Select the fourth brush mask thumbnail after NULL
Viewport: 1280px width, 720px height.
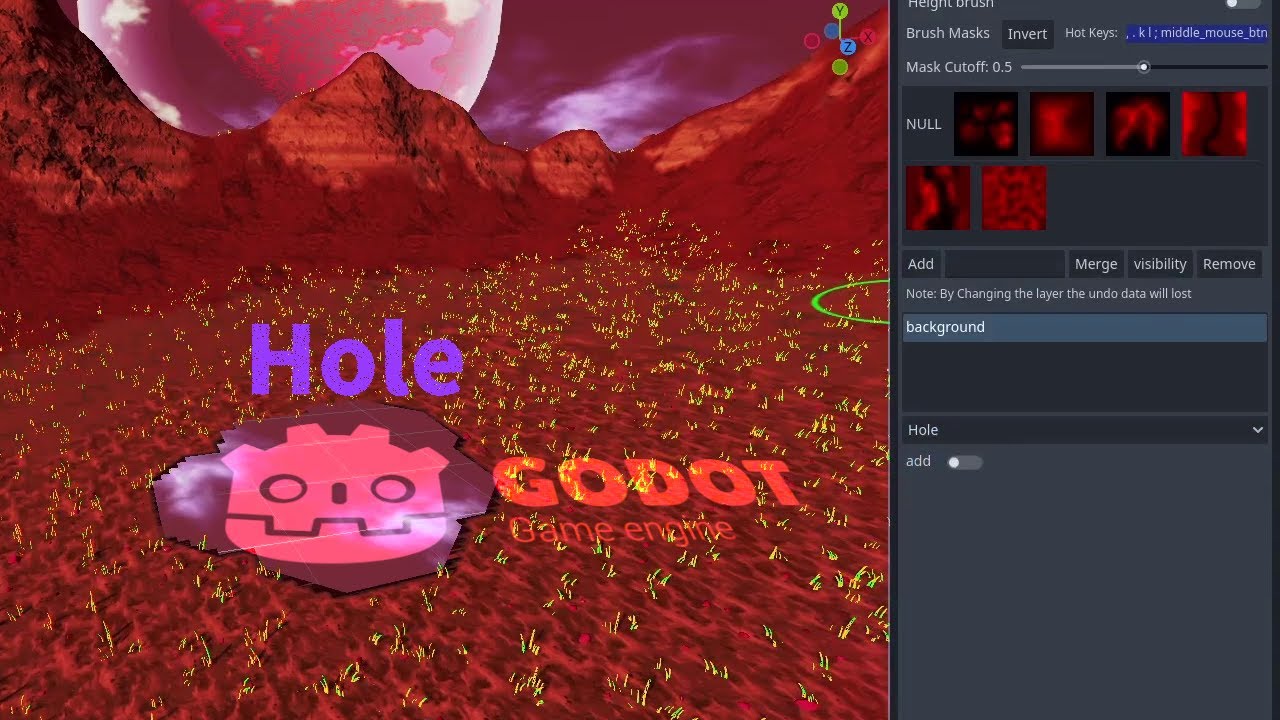(1214, 124)
